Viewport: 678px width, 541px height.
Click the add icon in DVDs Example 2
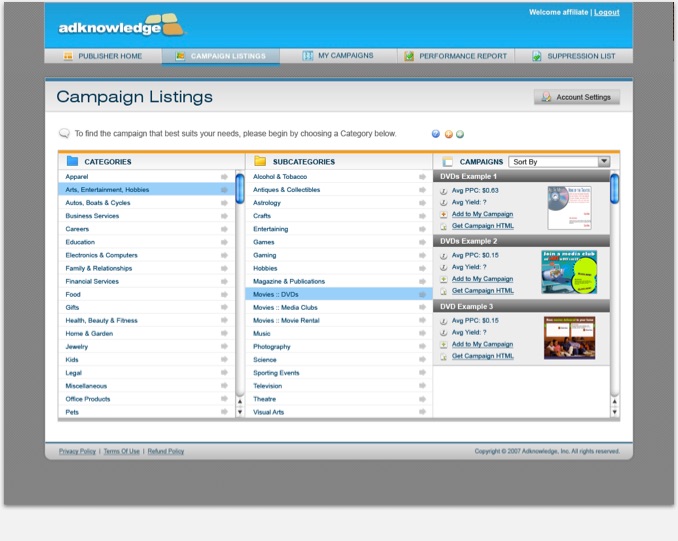click(x=443, y=279)
